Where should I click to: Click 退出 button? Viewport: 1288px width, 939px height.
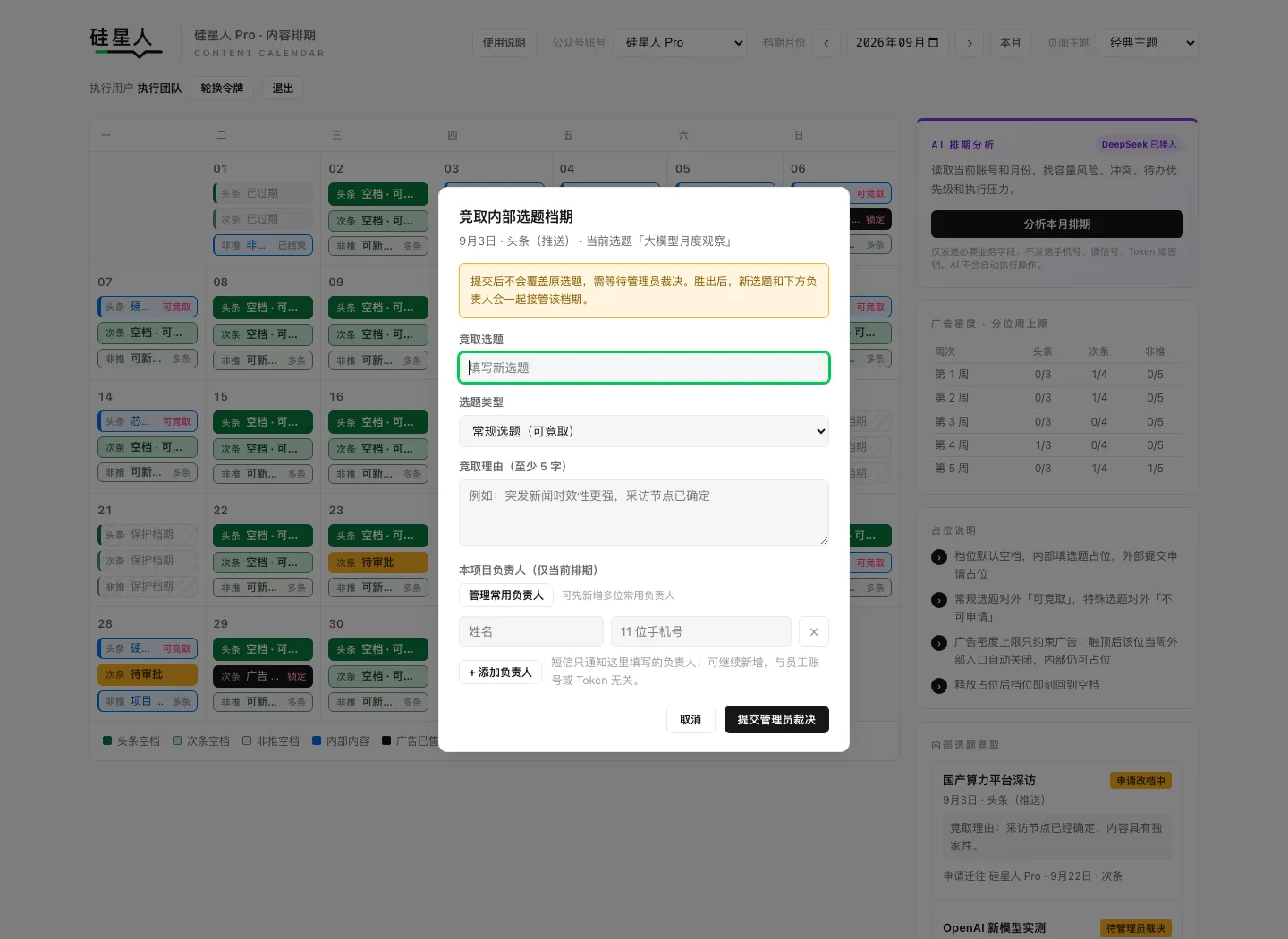click(283, 89)
